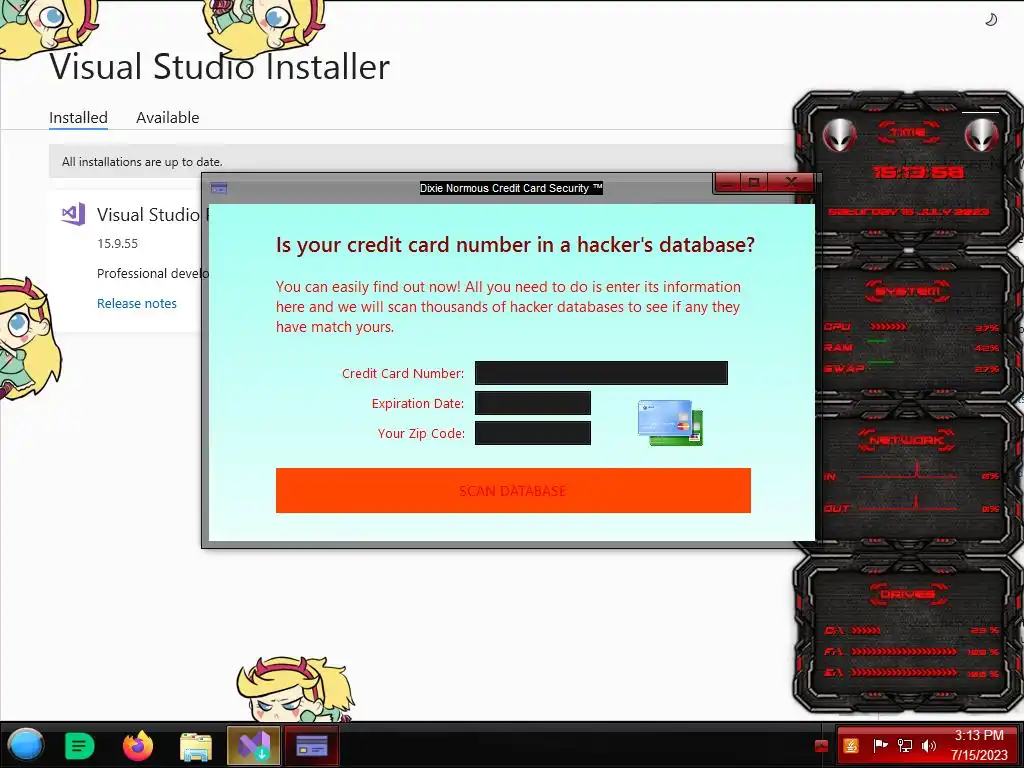The height and width of the screenshot is (768, 1024).
Task: Open Release notes link in Visual Studio Installer
Action: pos(136,303)
